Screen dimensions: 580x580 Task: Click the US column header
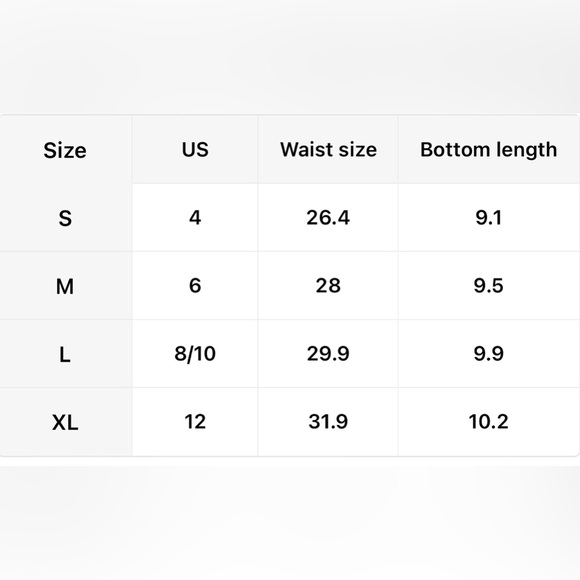point(195,149)
